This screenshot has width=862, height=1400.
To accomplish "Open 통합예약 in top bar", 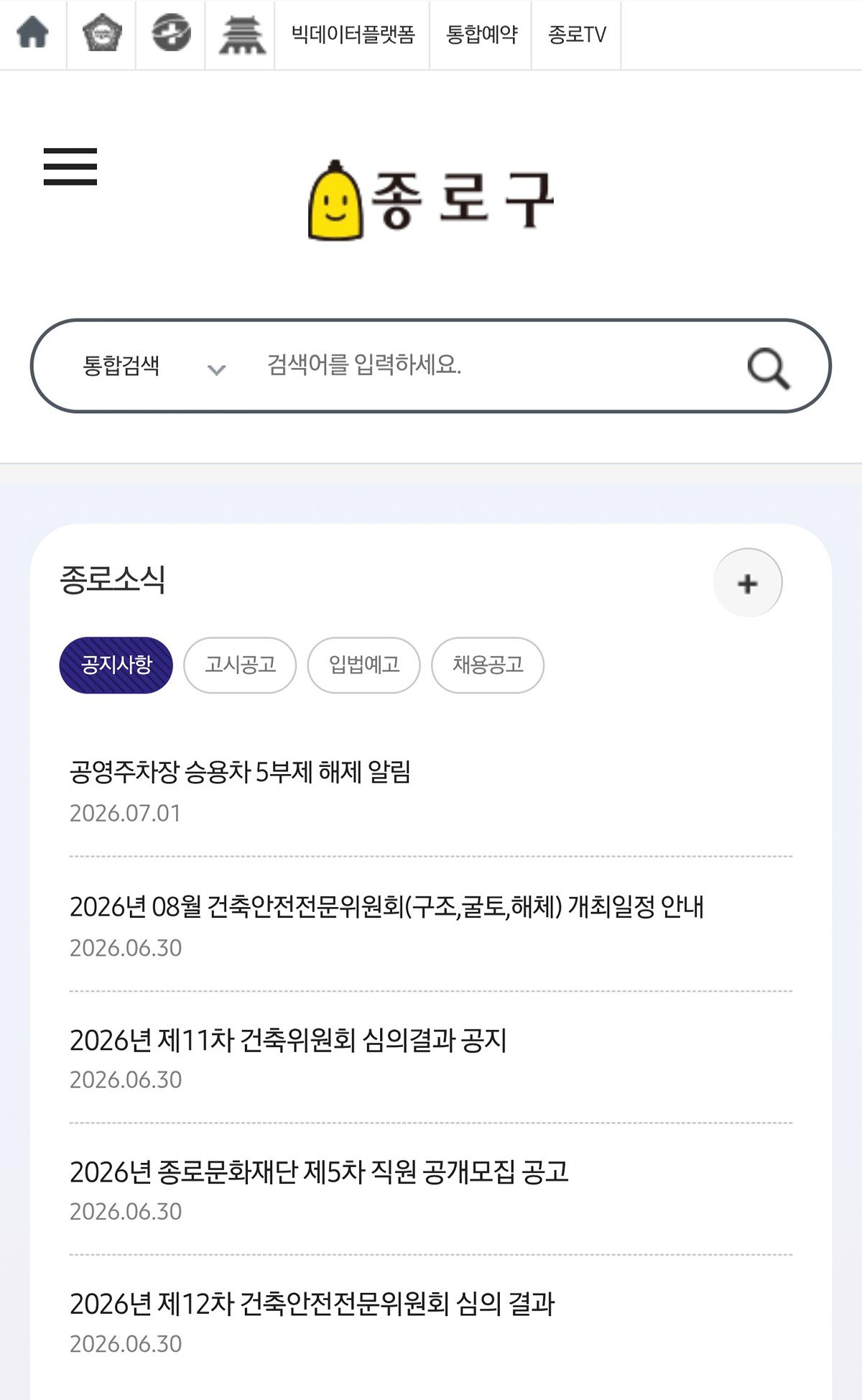I will 481,34.
